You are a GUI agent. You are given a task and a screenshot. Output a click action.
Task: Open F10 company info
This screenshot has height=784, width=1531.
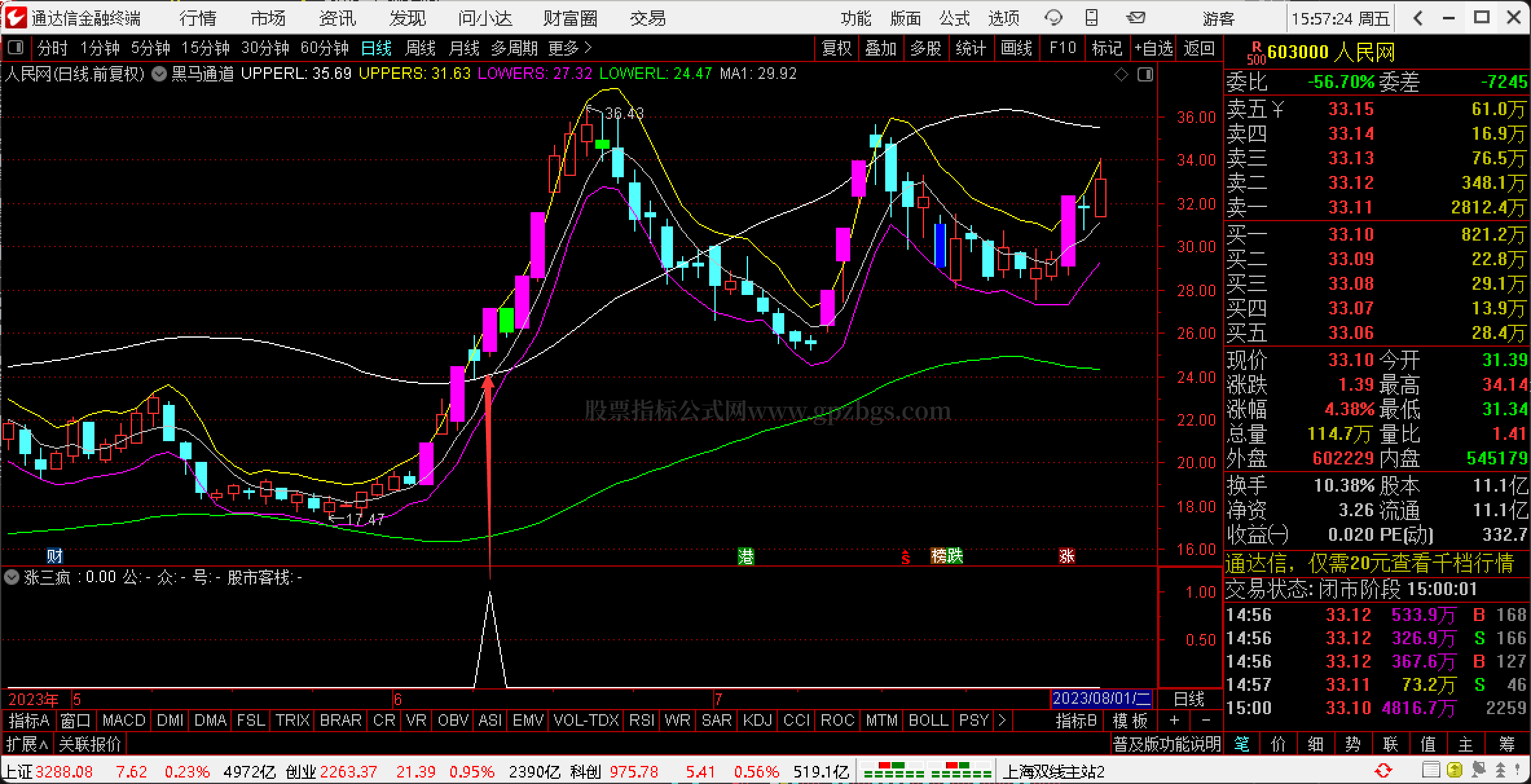pyautogui.click(x=1063, y=48)
